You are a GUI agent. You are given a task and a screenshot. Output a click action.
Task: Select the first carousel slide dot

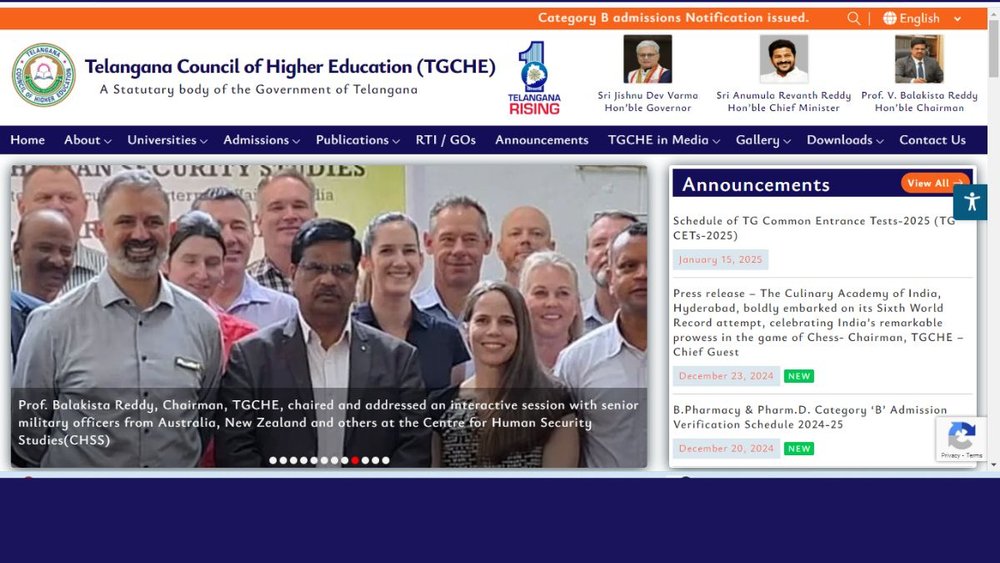click(x=273, y=460)
